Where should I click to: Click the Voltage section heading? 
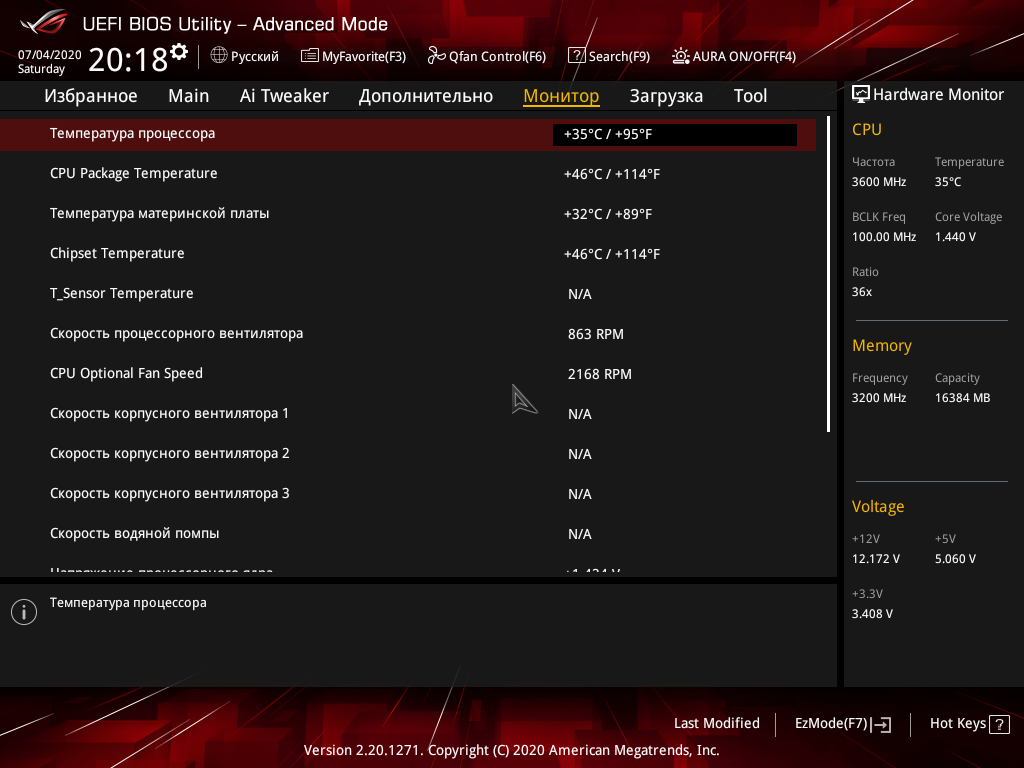pos(878,507)
